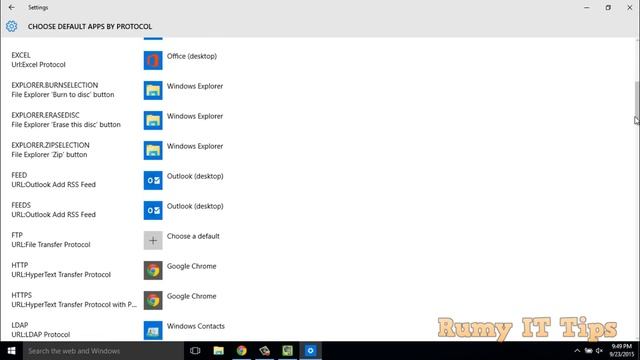Click Outlook icon in the FEEDS row
640x360 pixels.
pos(153,210)
